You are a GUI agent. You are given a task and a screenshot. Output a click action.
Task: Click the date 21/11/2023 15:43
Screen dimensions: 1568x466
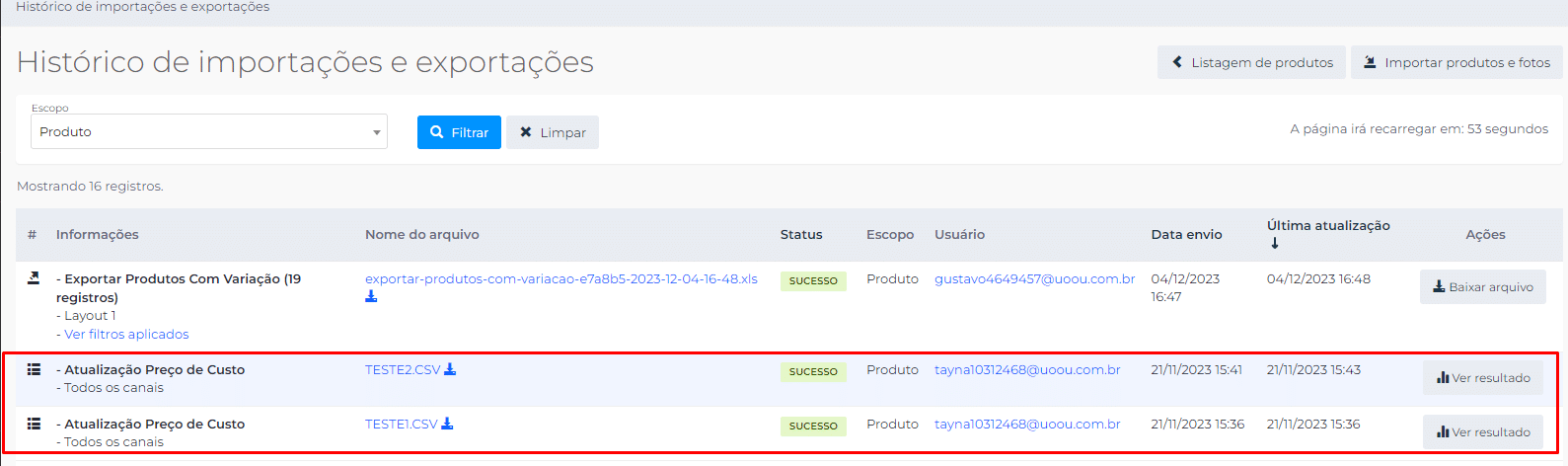coord(1313,370)
